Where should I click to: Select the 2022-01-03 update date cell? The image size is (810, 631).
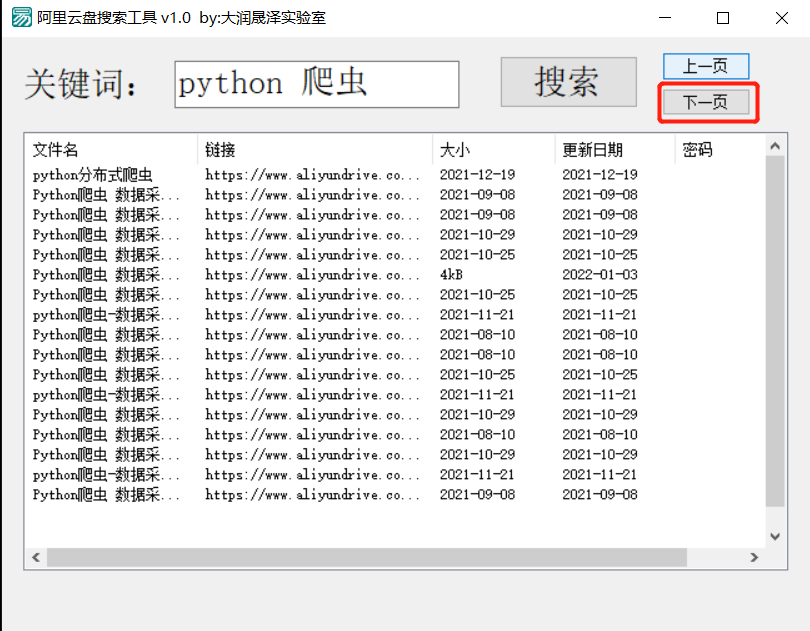click(600, 274)
